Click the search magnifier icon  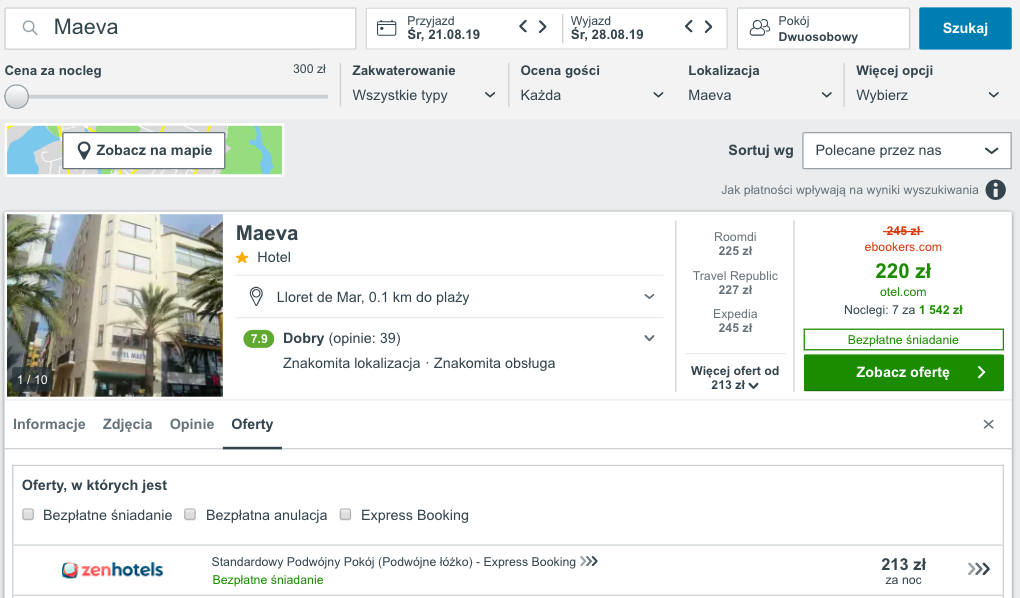pyautogui.click(x=30, y=28)
